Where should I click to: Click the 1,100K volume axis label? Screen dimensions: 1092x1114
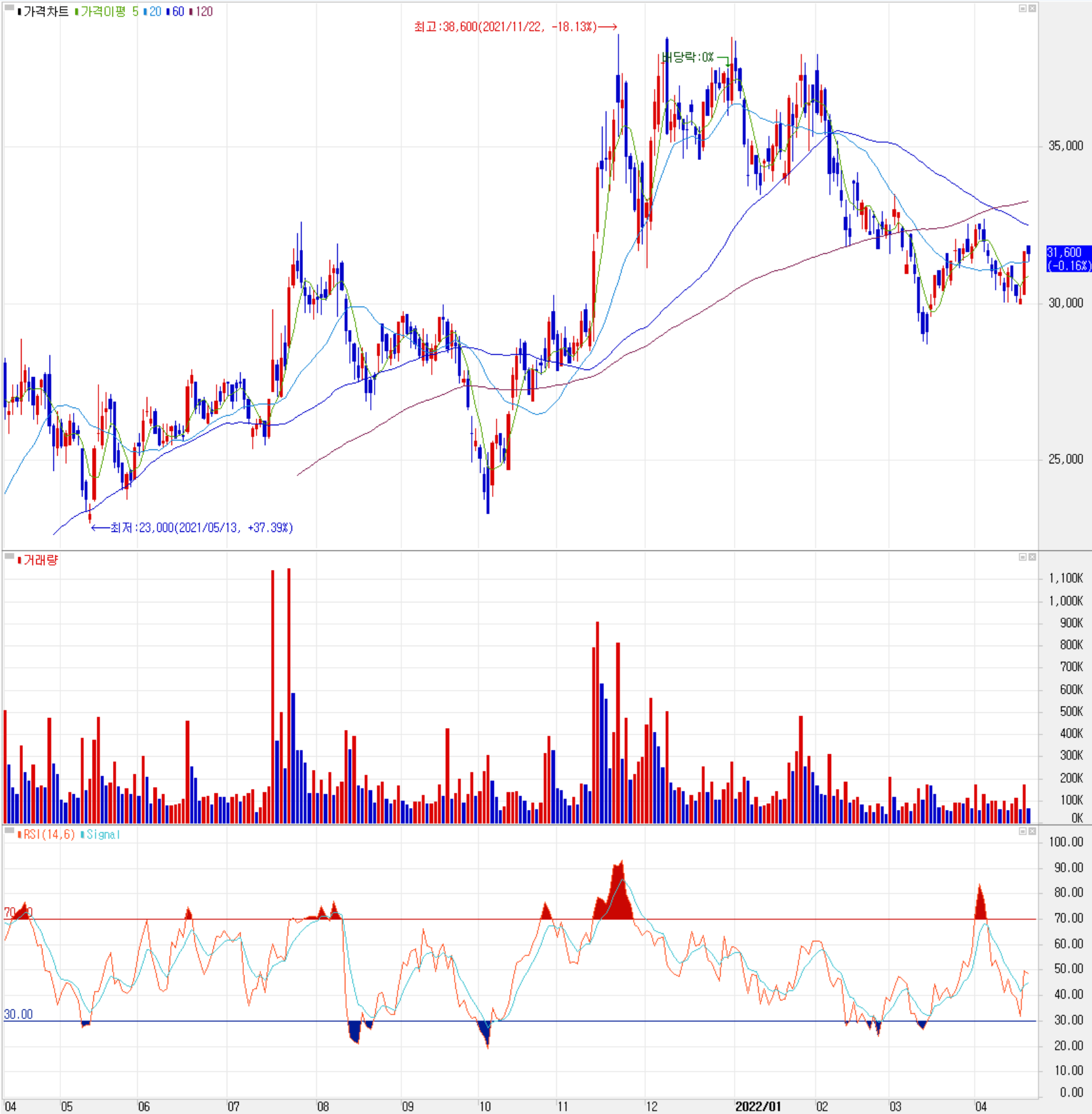(1066, 578)
